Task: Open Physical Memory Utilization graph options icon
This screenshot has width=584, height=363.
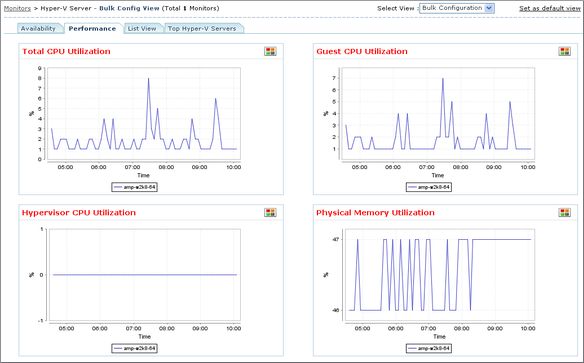Action: [x=565, y=213]
